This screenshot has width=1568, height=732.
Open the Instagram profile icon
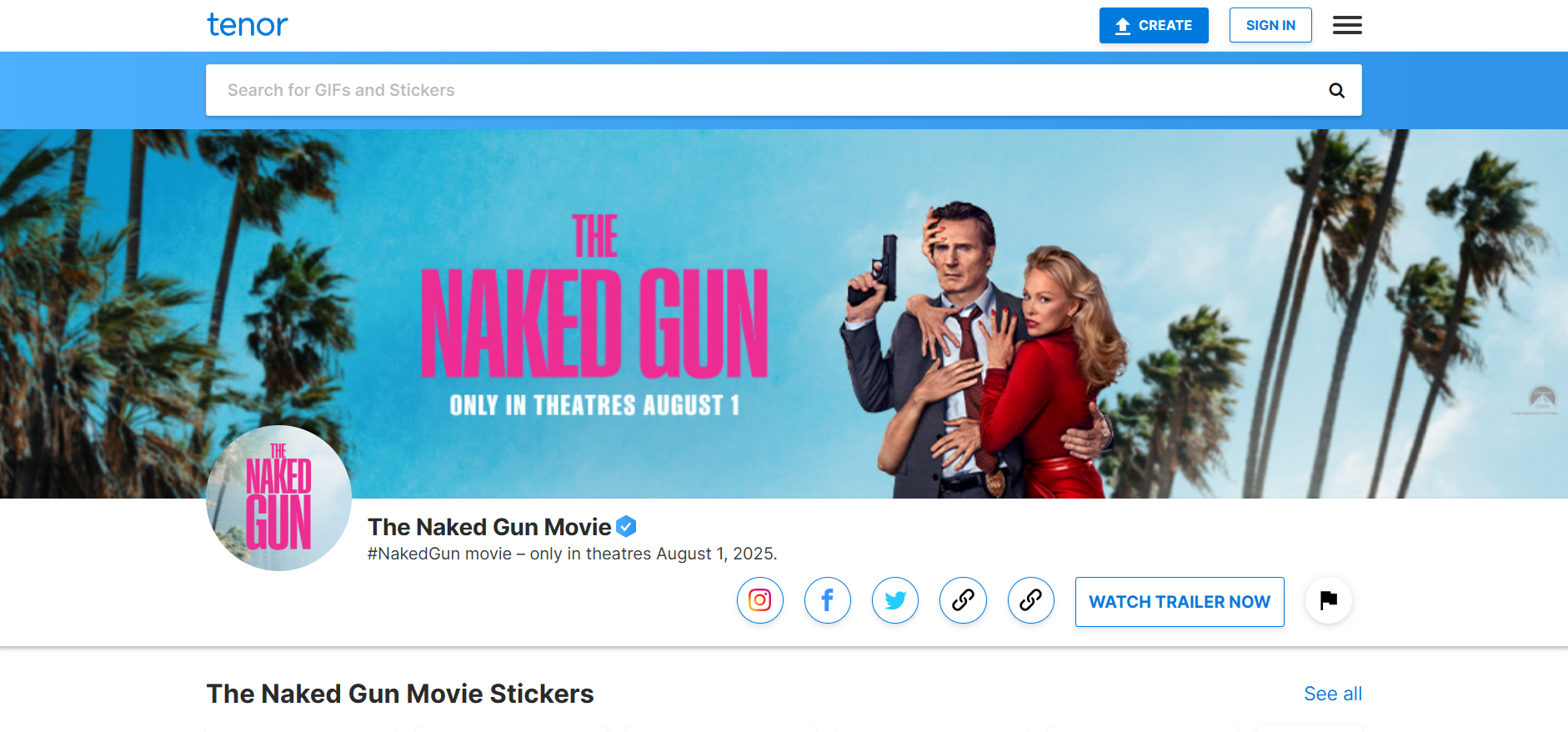[759, 600]
